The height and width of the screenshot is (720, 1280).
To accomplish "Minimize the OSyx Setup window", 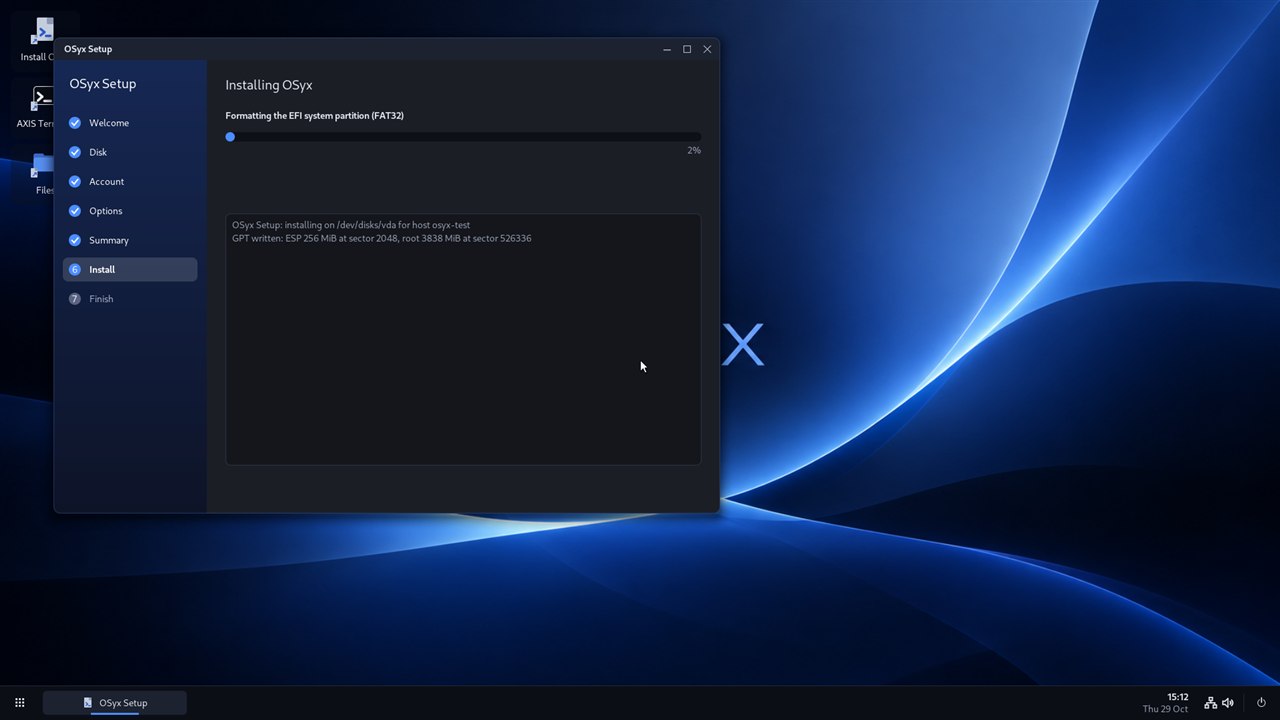I will tap(667, 49).
